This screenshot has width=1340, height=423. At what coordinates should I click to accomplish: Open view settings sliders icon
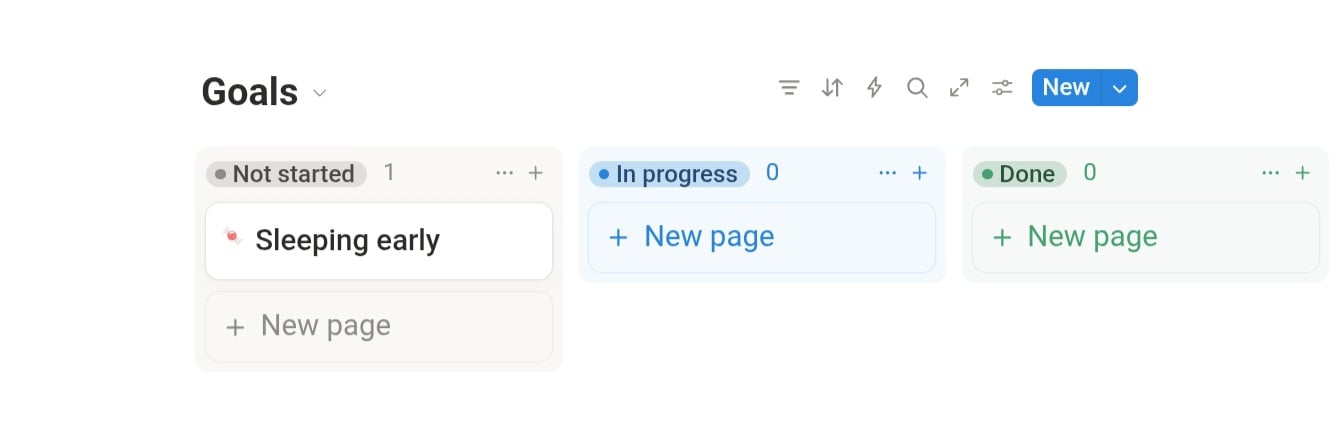click(x=1002, y=88)
